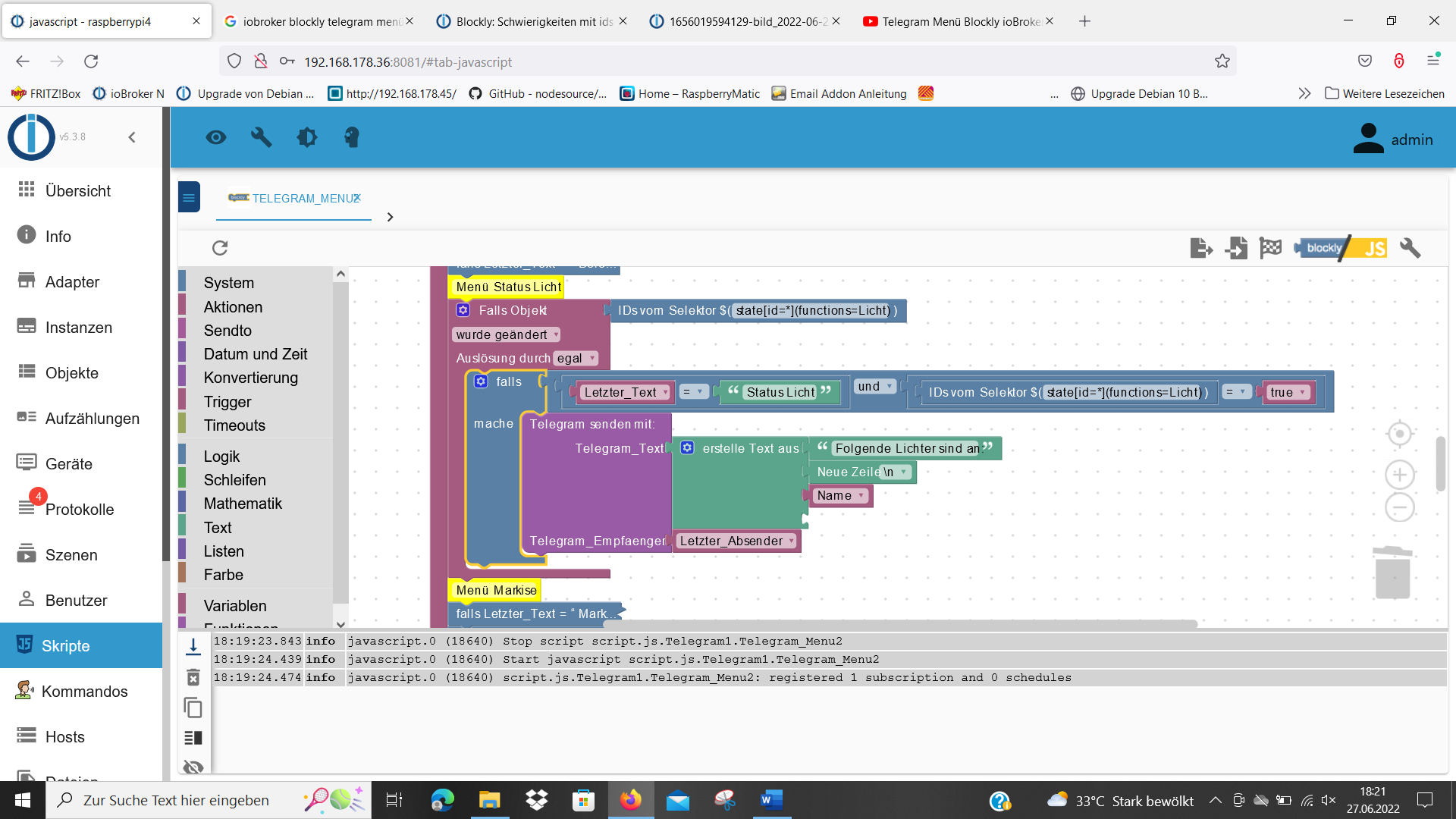Center the Blockly workspace view
This screenshot has width=1456, height=819.
click(1399, 434)
